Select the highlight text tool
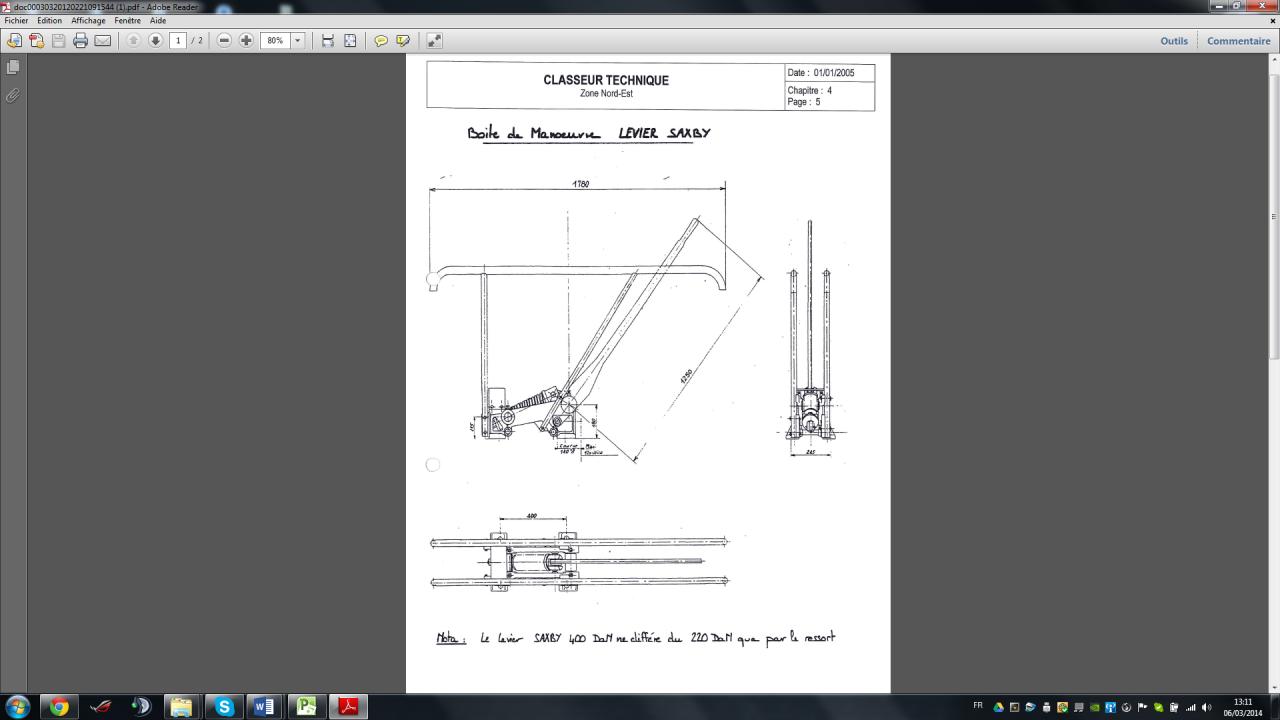 [403, 41]
